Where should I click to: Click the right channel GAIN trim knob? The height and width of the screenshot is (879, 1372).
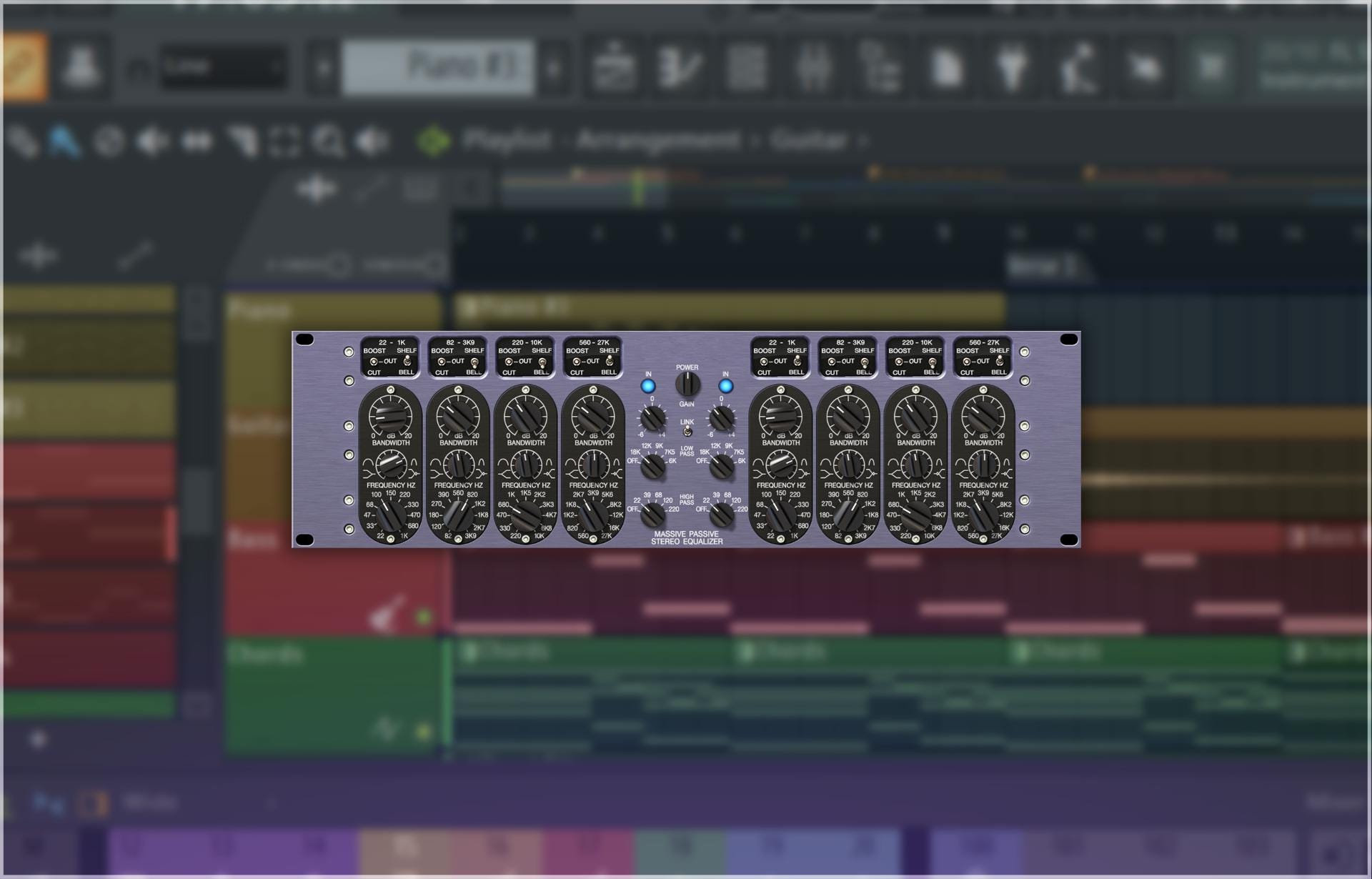coord(722,417)
